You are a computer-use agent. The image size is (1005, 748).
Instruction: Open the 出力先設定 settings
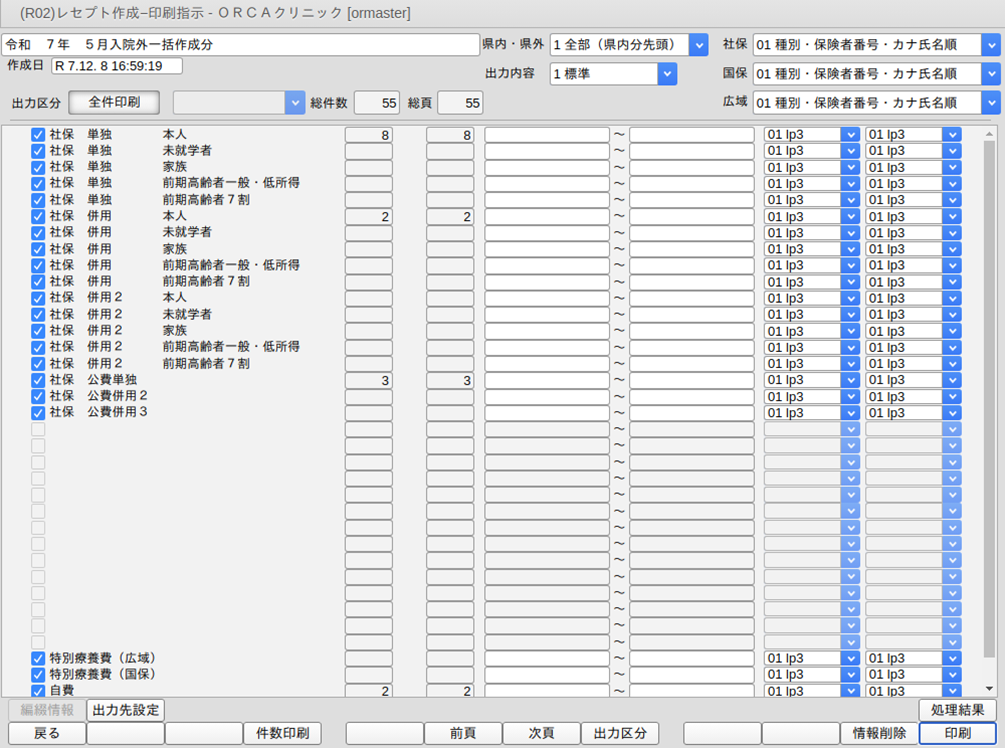click(126, 710)
